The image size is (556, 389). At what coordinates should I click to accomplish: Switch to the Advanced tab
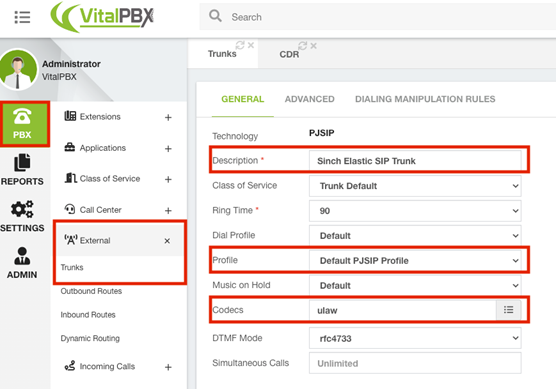pyautogui.click(x=310, y=99)
